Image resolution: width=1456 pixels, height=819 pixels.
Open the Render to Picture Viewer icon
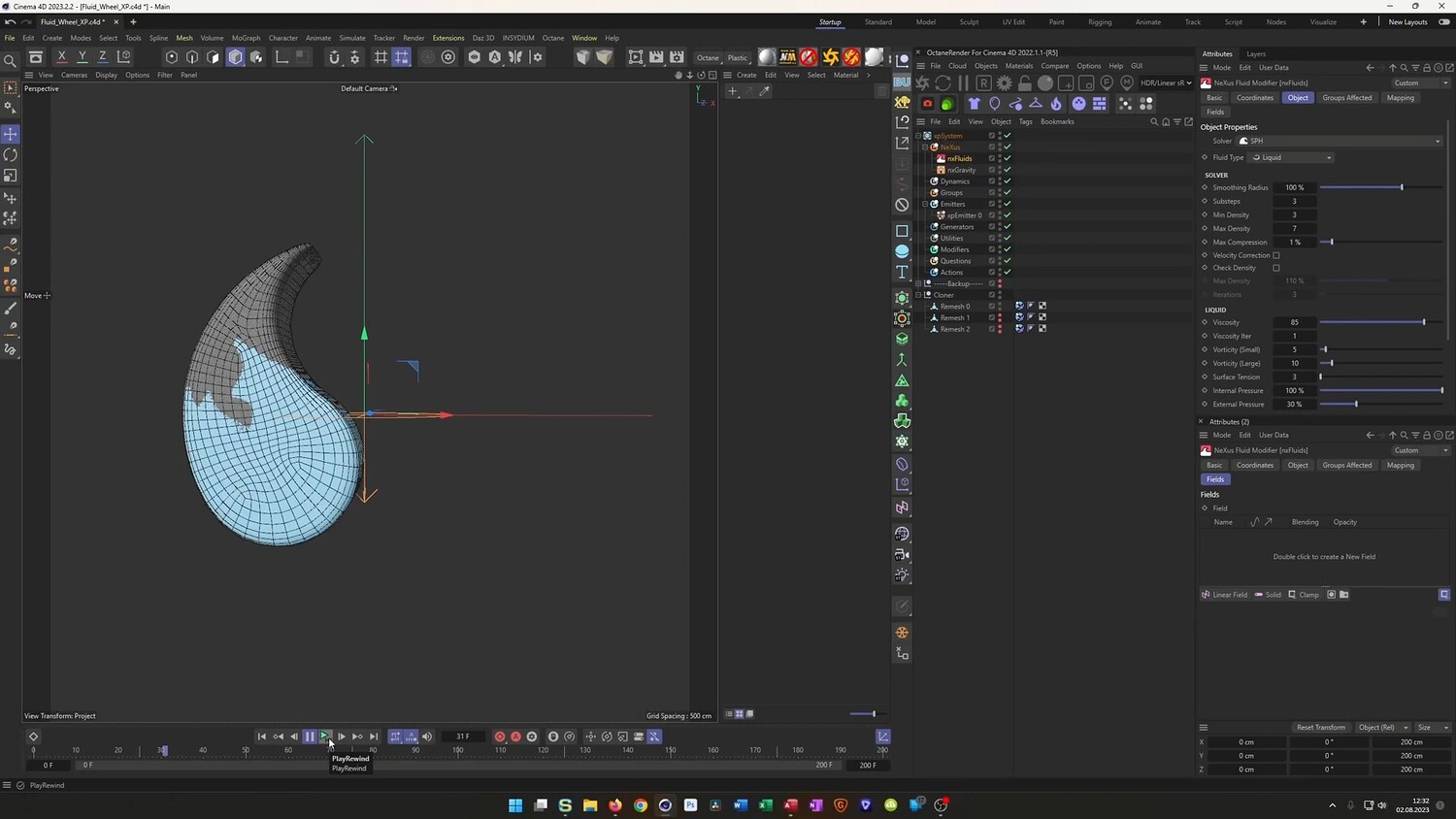(656, 57)
